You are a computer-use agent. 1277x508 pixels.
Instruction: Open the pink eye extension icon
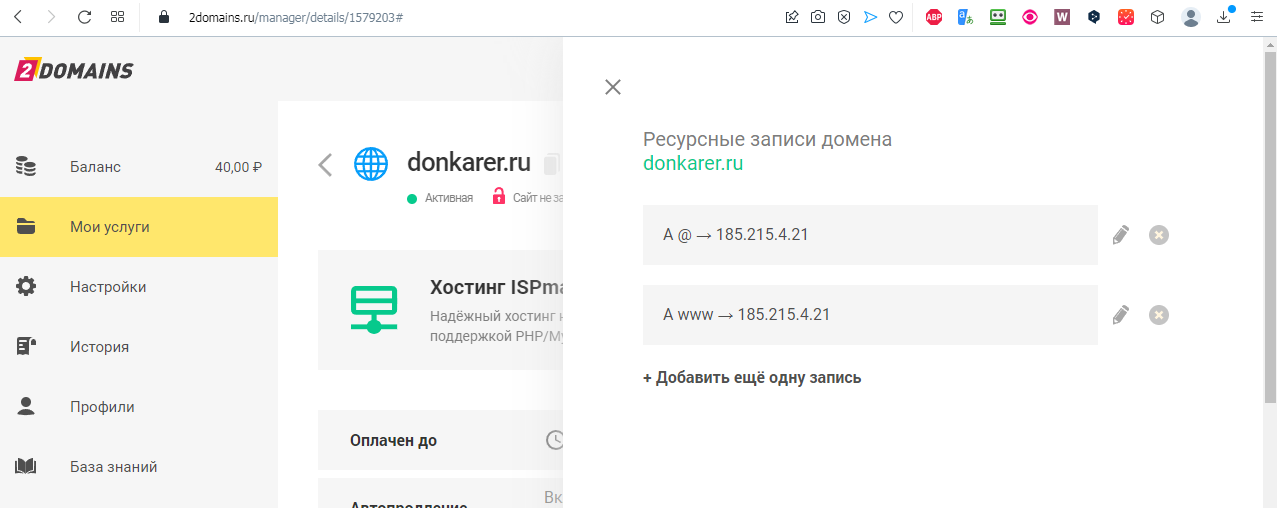(x=1030, y=17)
